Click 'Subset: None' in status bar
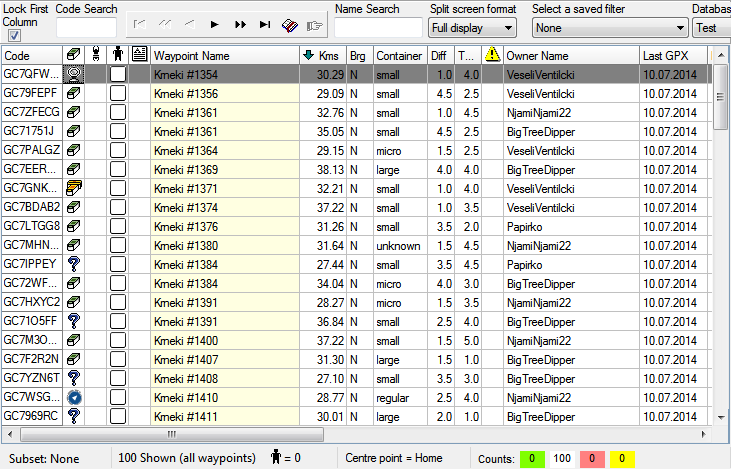Image resolution: width=731 pixels, height=469 pixels. [44, 459]
